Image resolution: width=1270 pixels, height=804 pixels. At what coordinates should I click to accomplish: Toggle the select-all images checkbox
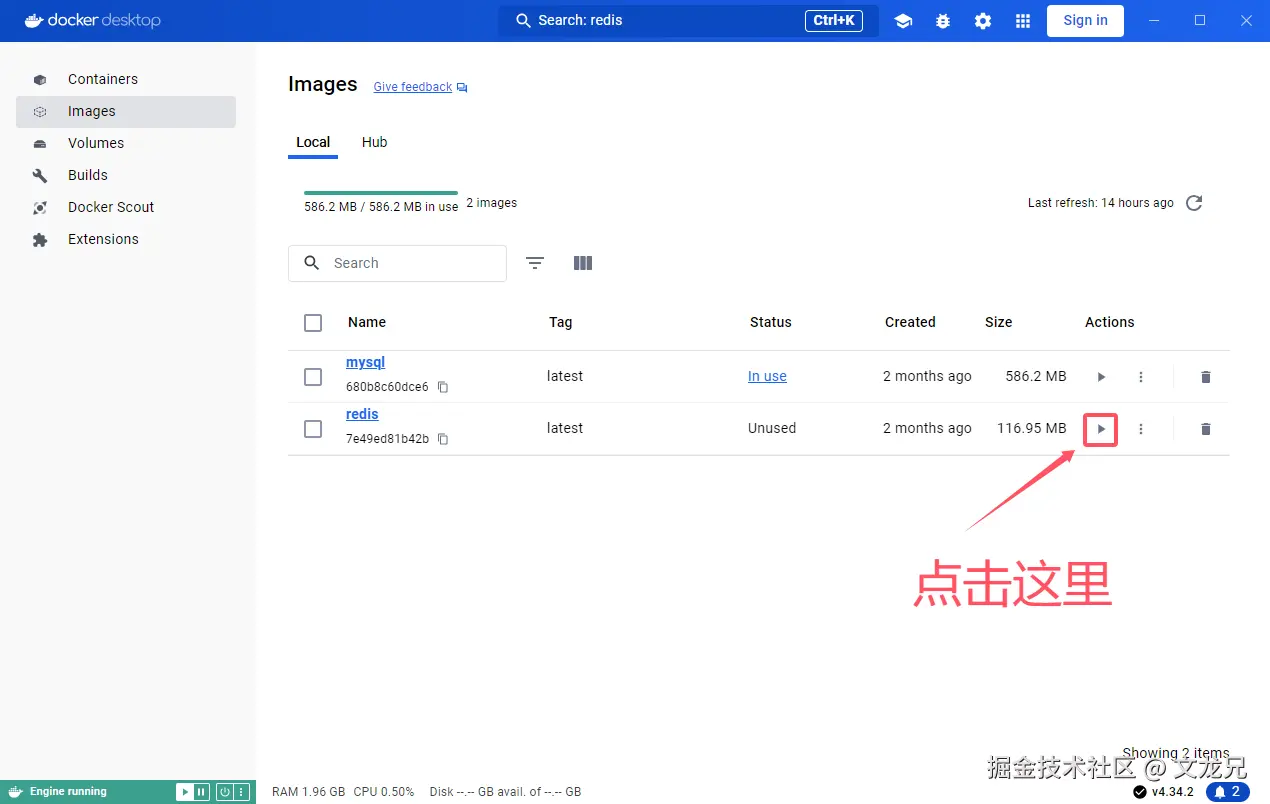point(313,323)
